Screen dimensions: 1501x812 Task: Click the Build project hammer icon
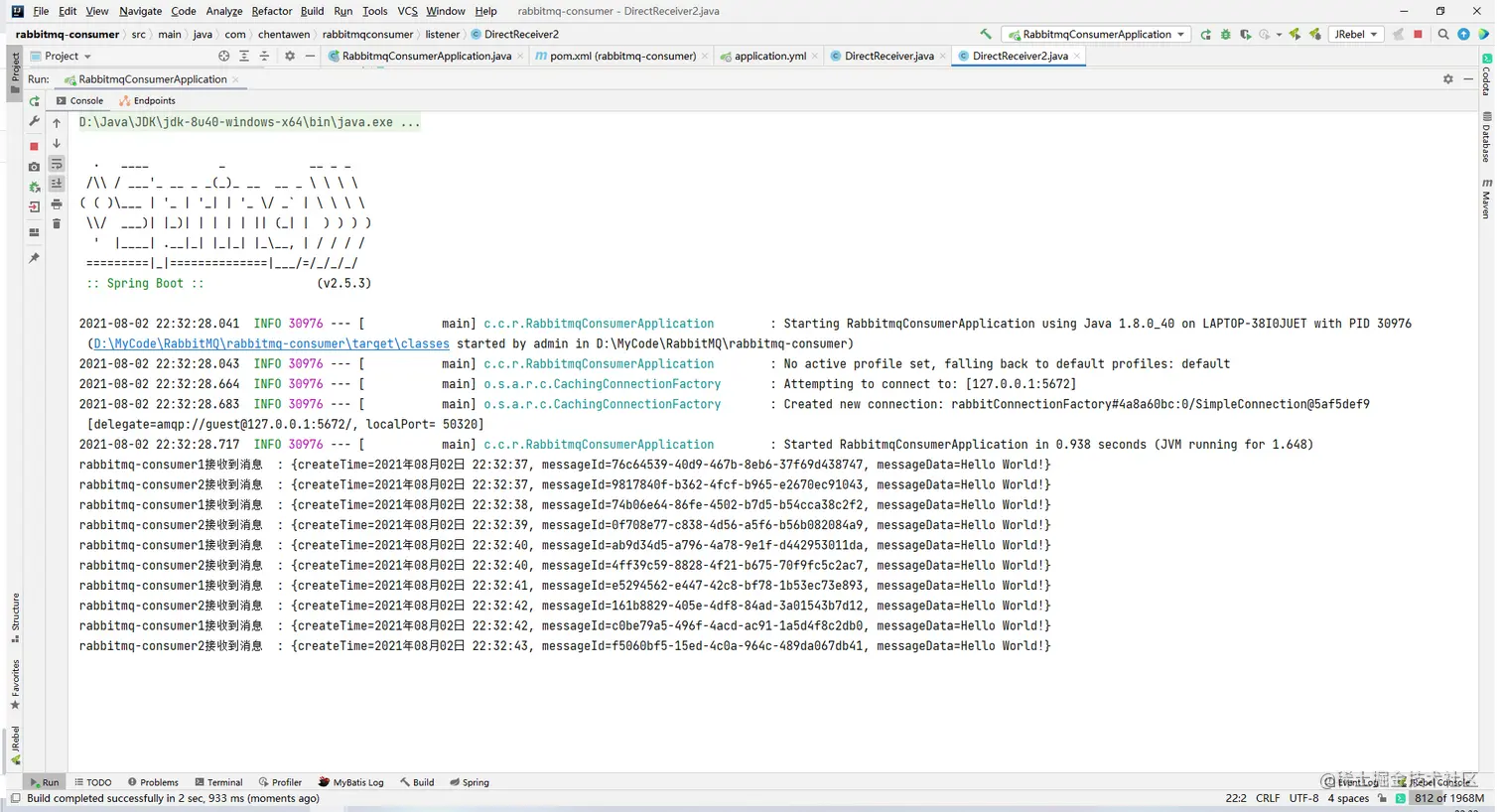(x=985, y=34)
